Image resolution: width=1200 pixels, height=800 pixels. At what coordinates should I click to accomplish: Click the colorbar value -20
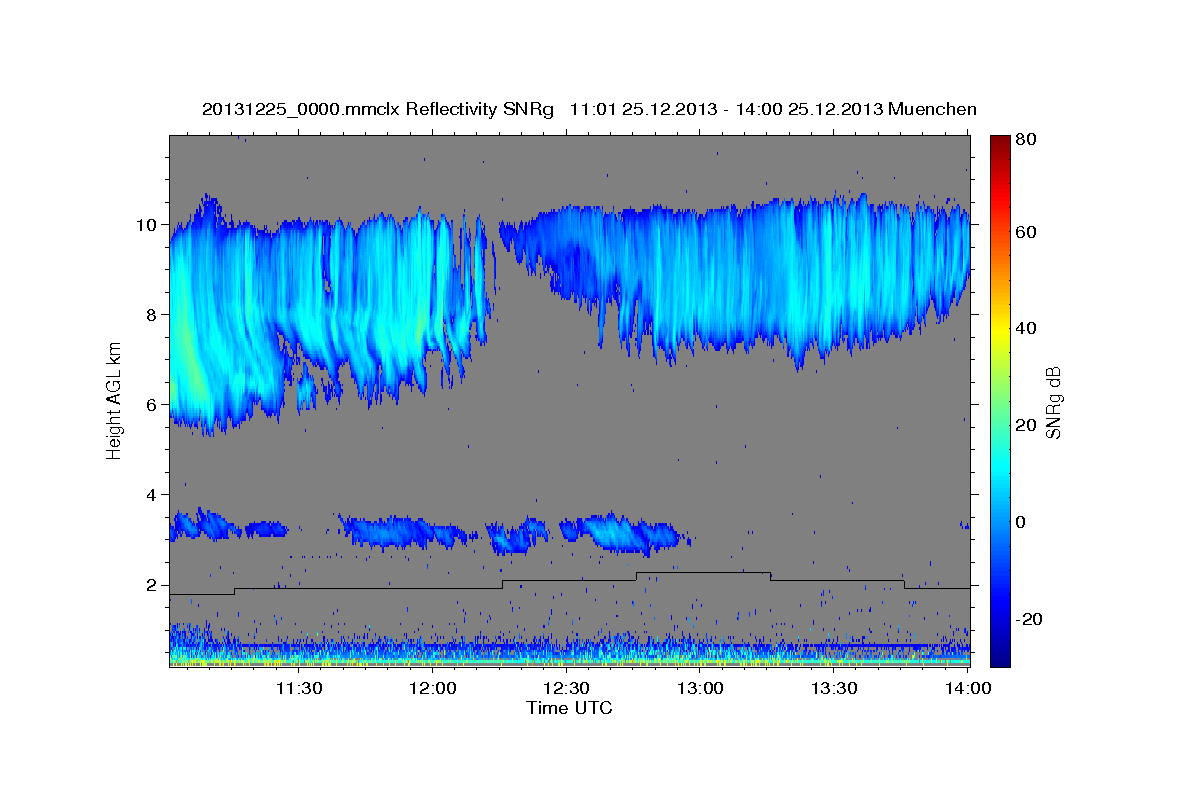(1031, 619)
